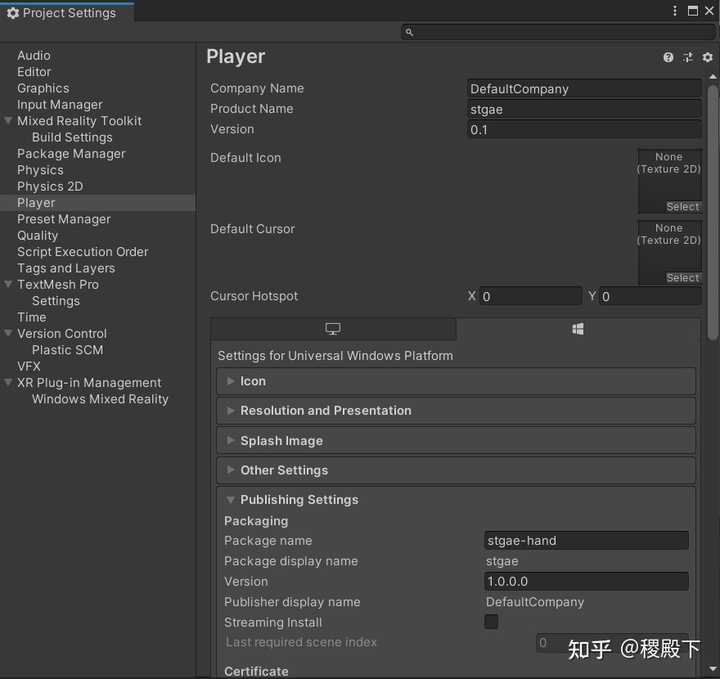This screenshot has height=679, width=720.
Task: Open Script Execution Order settings
Action: click(83, 252)
